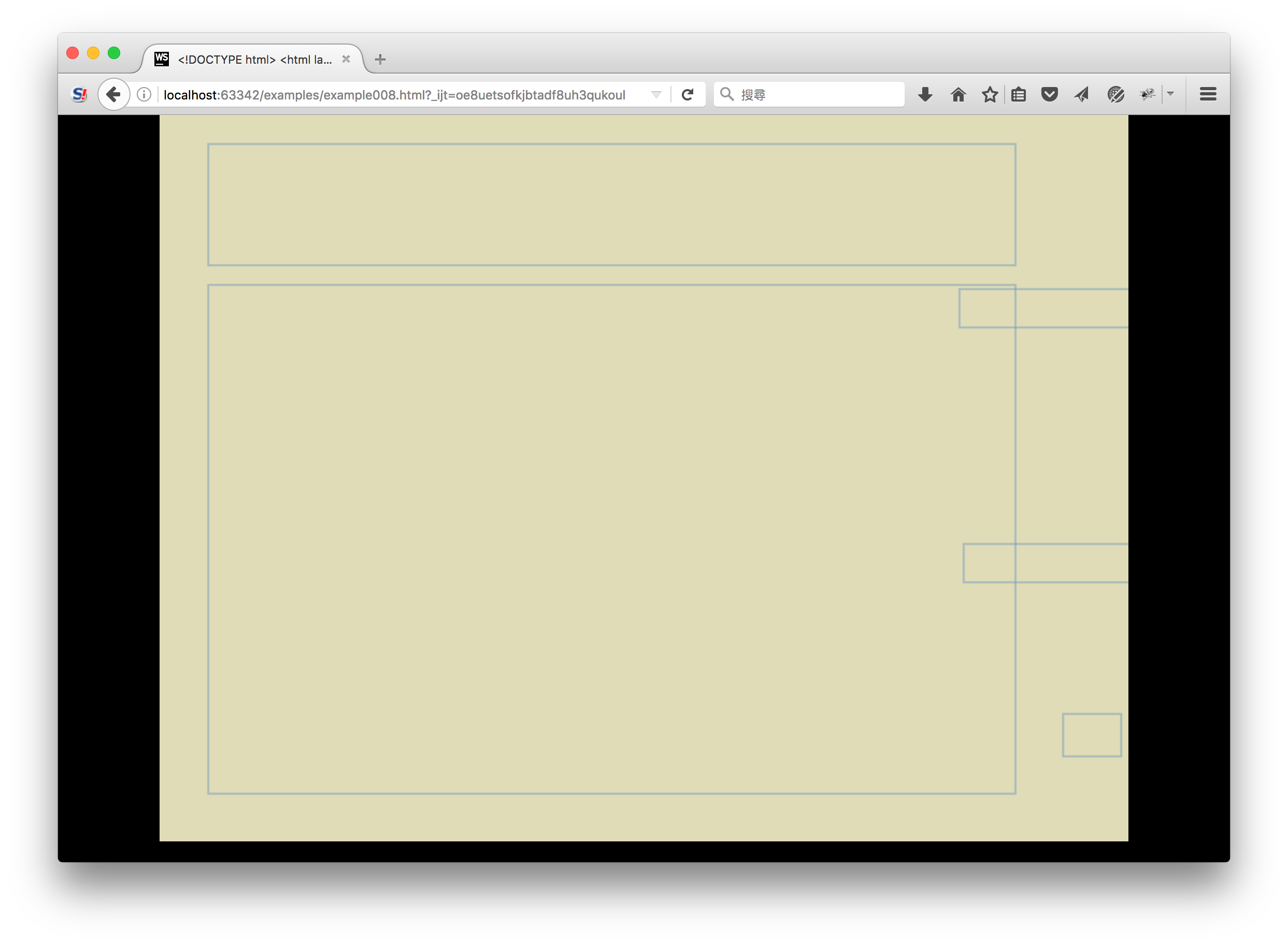Click the green maximize window button
This screenshot has width=1288, height=945.
pyautogui.click(x=114, y=53)
